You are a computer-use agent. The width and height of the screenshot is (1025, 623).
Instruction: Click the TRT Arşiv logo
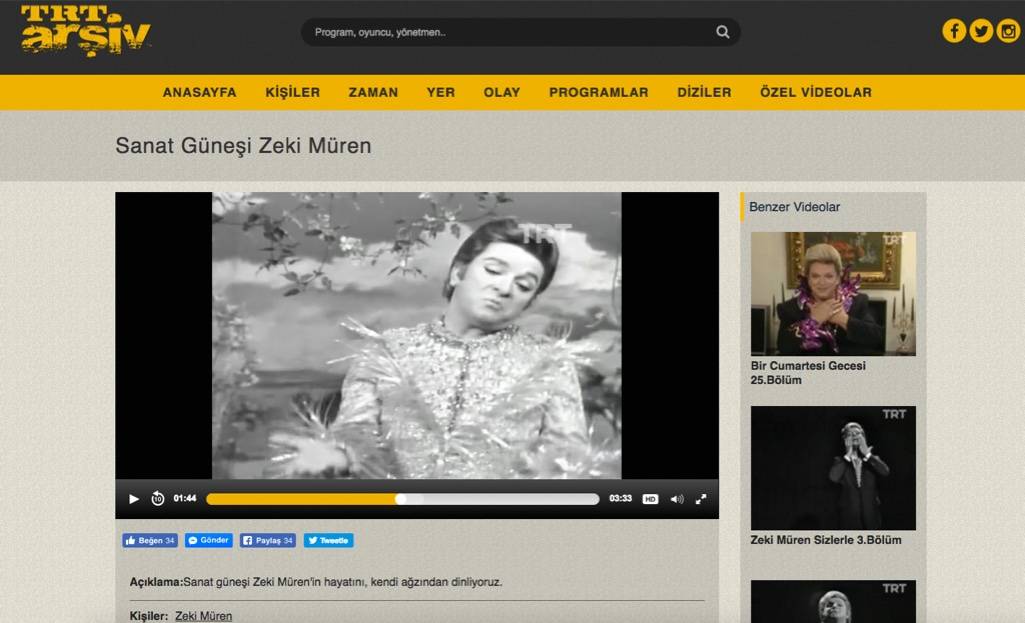(x=85, y=30)
